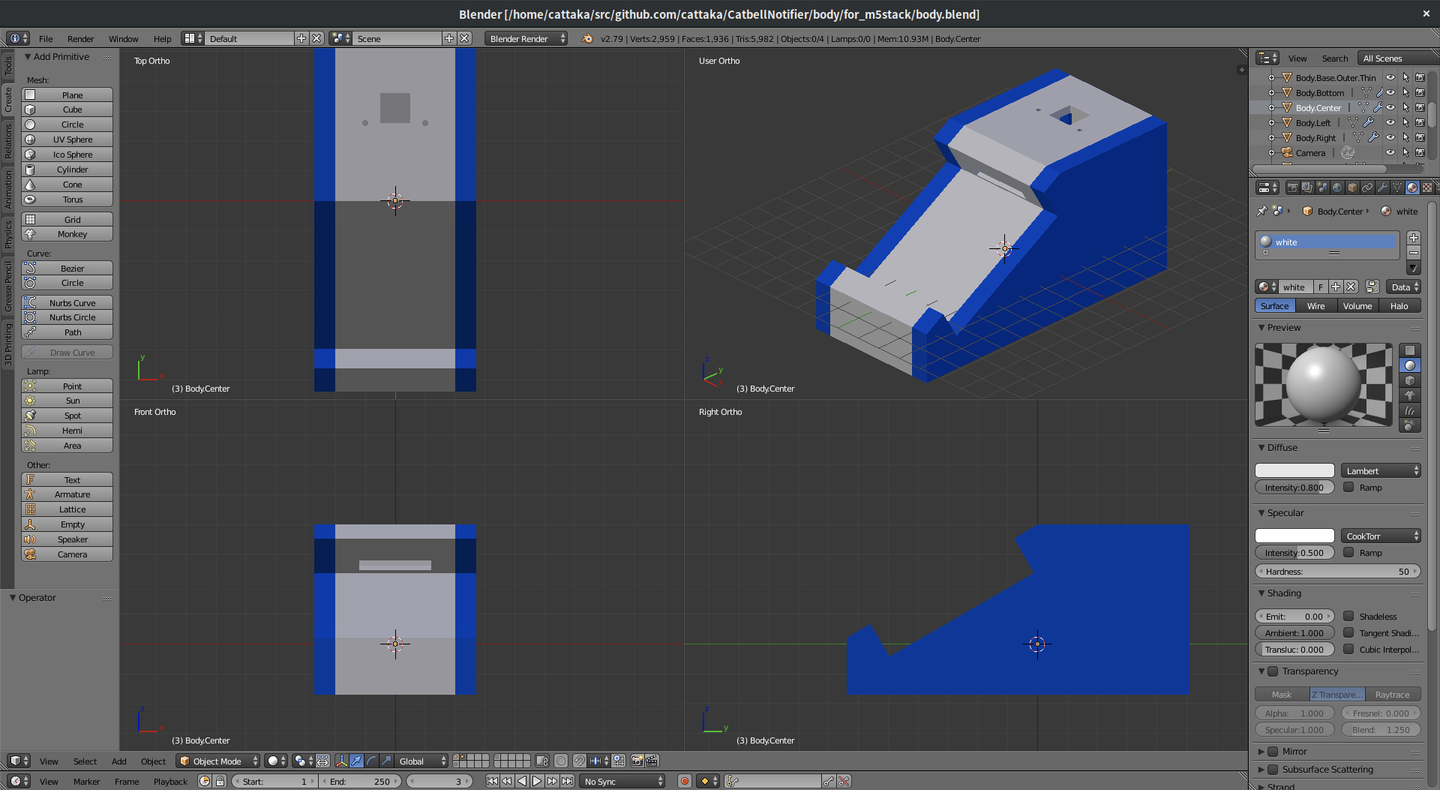1440x790 pixels.
Task: Click the World globe properties icon
Action: (x=1337, y=187)
